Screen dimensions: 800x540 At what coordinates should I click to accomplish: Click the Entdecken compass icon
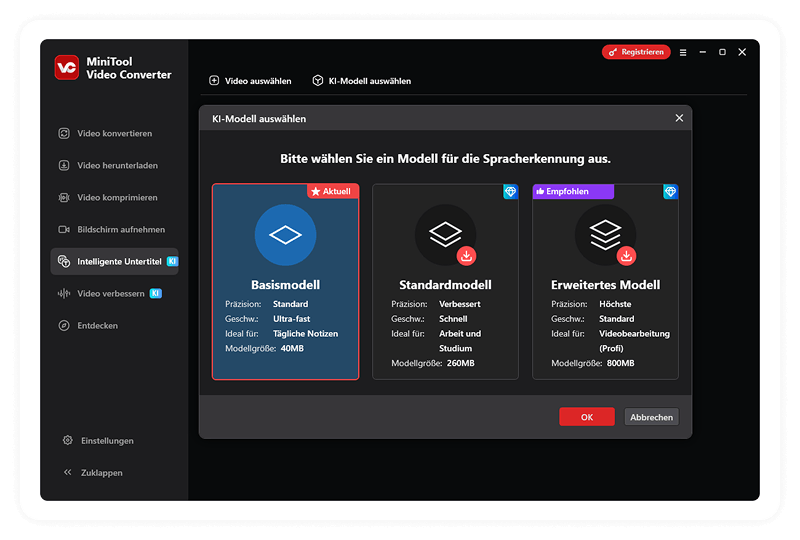coord(64,326)
